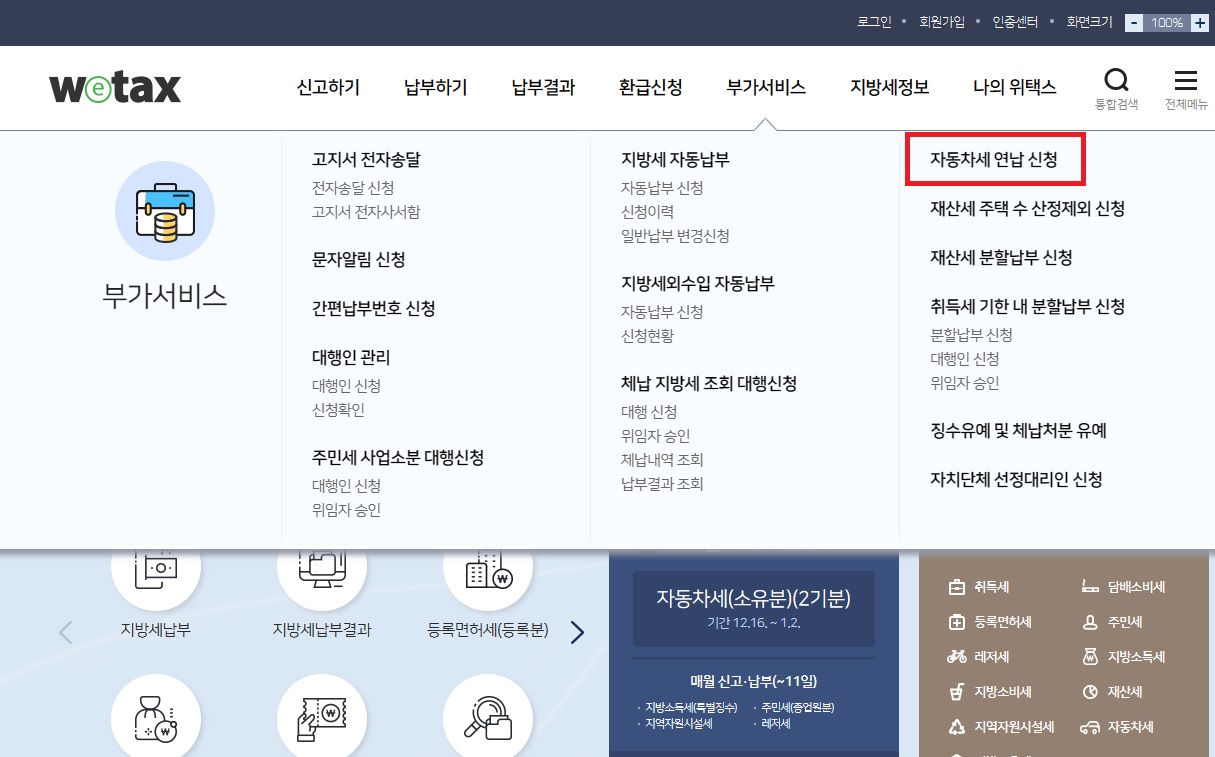Expand the next banner arrow chevron

pyautogui.click(x=577, y=632)
